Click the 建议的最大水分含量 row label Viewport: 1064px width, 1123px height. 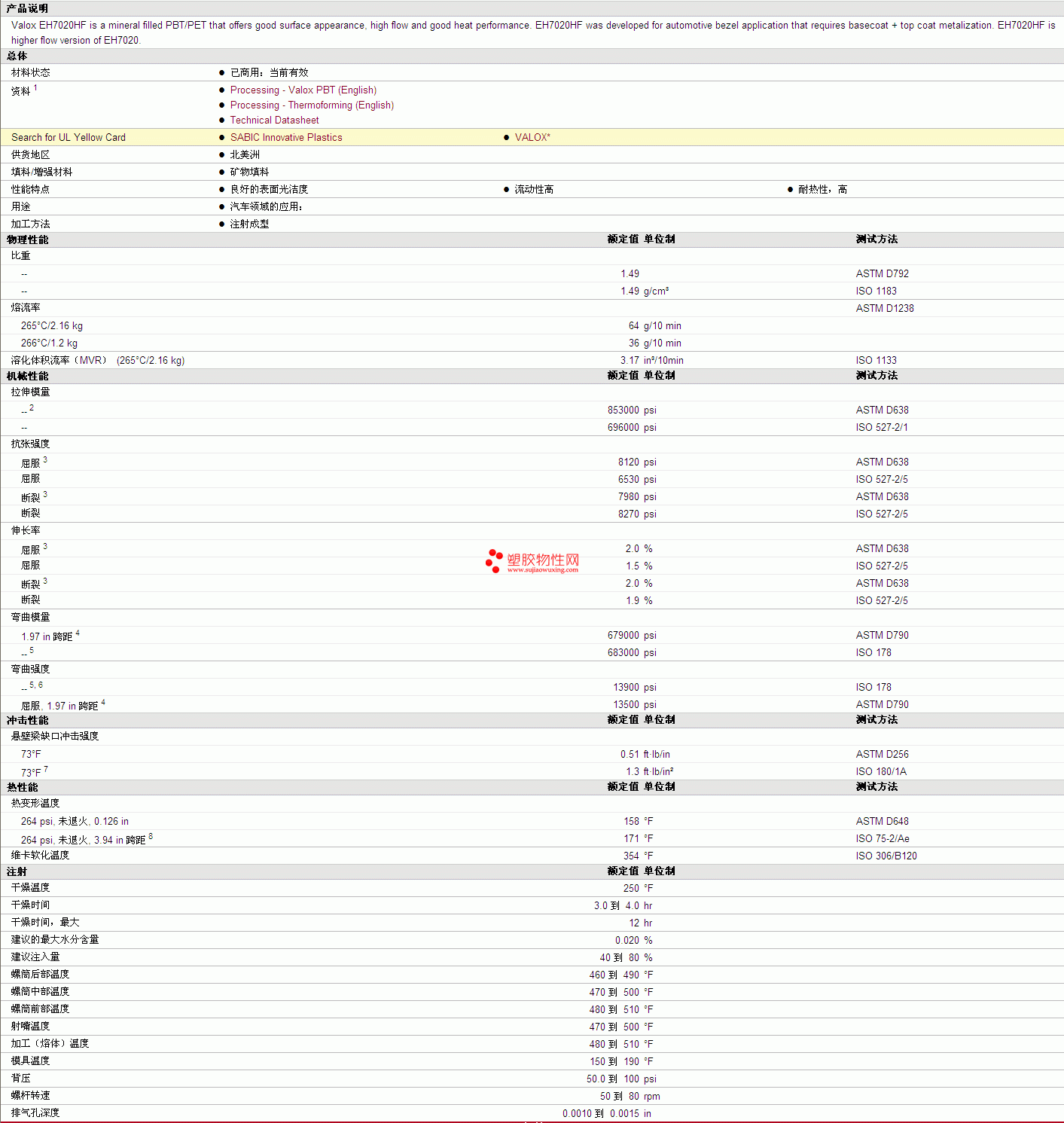(x=55, y=939)
